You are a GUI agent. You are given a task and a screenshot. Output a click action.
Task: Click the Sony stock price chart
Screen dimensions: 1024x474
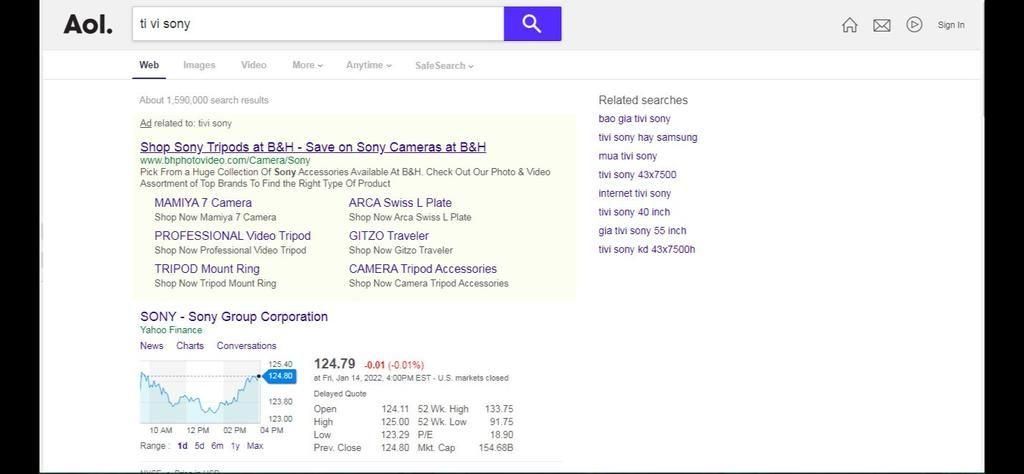click(x=200, y=392)
